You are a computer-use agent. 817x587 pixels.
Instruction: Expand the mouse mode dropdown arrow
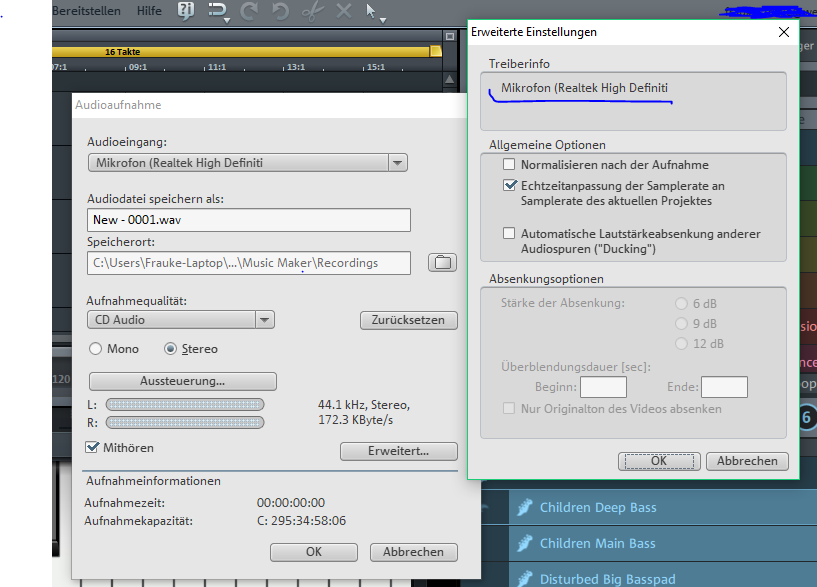[383, 21]
